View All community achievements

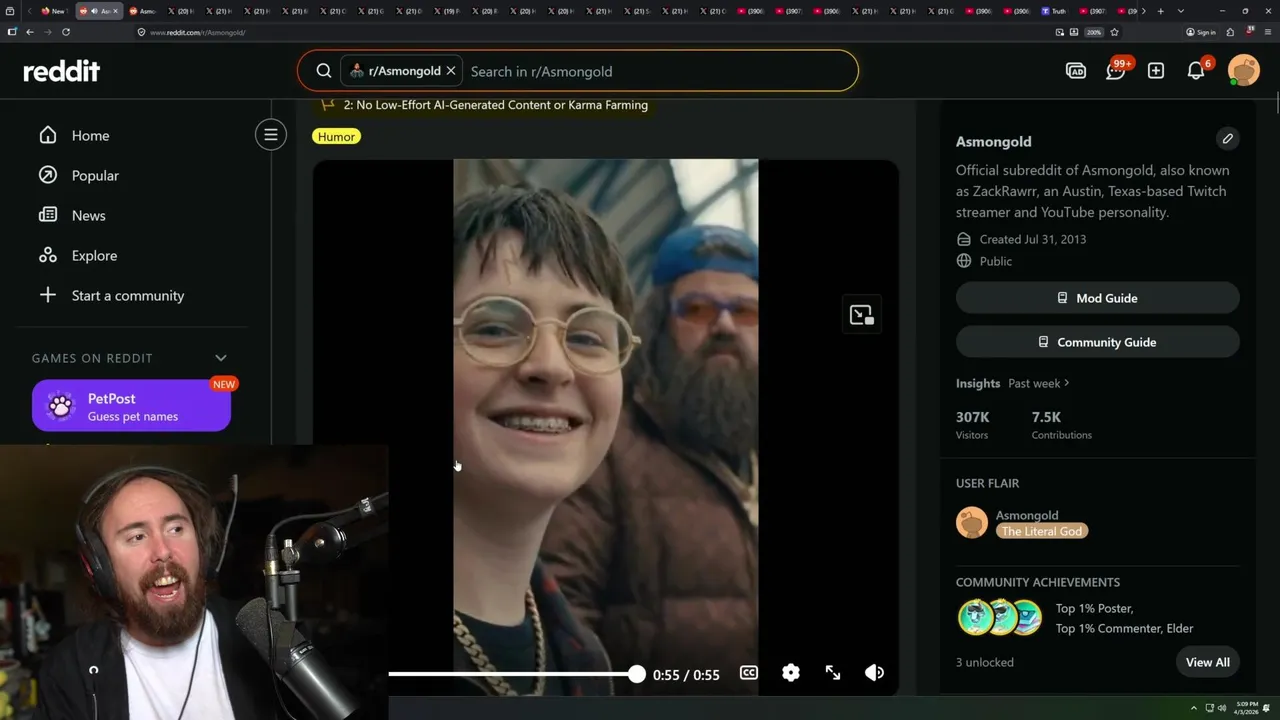pos(1207,662)
